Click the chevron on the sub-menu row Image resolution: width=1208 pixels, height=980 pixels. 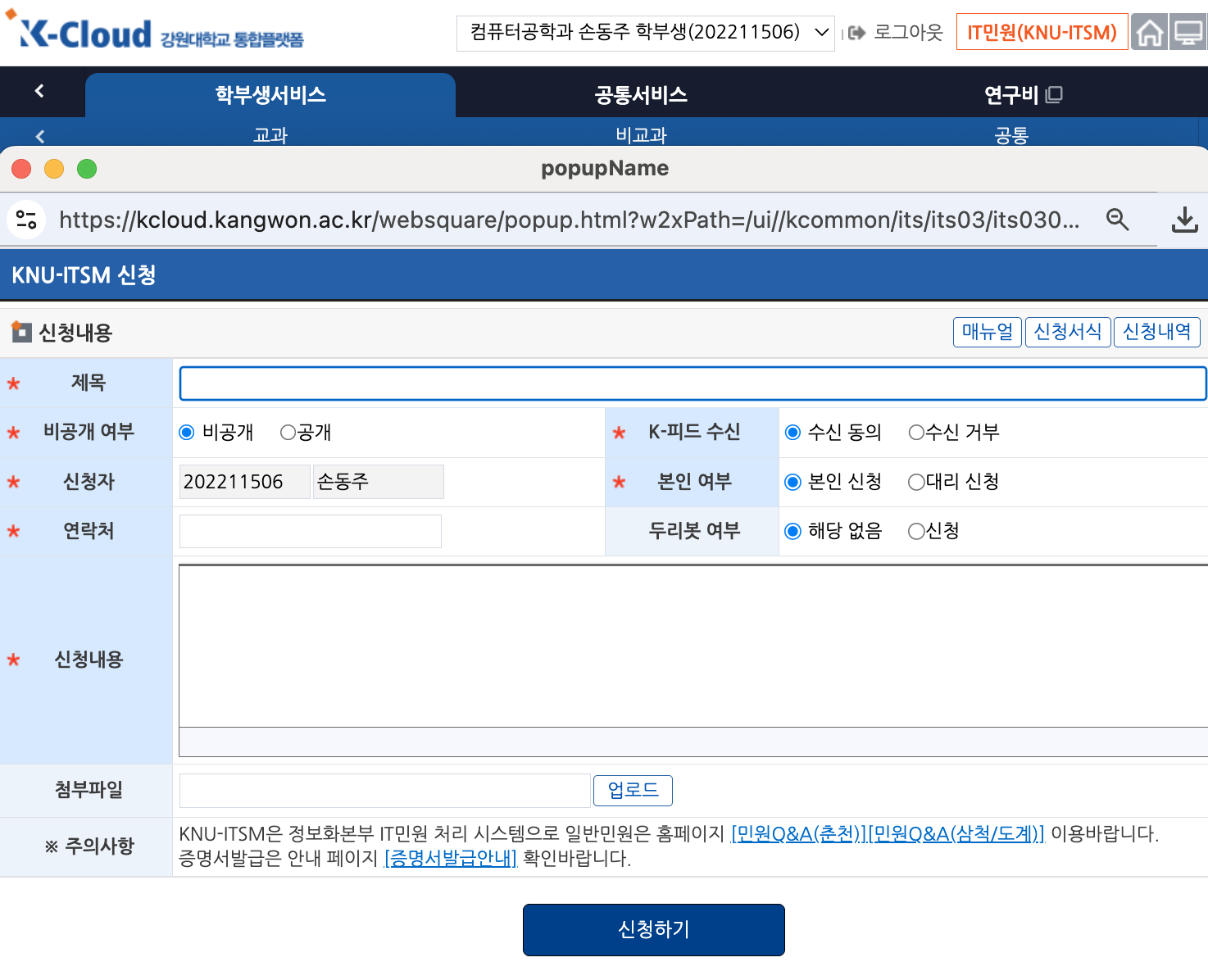click(39, 135)
